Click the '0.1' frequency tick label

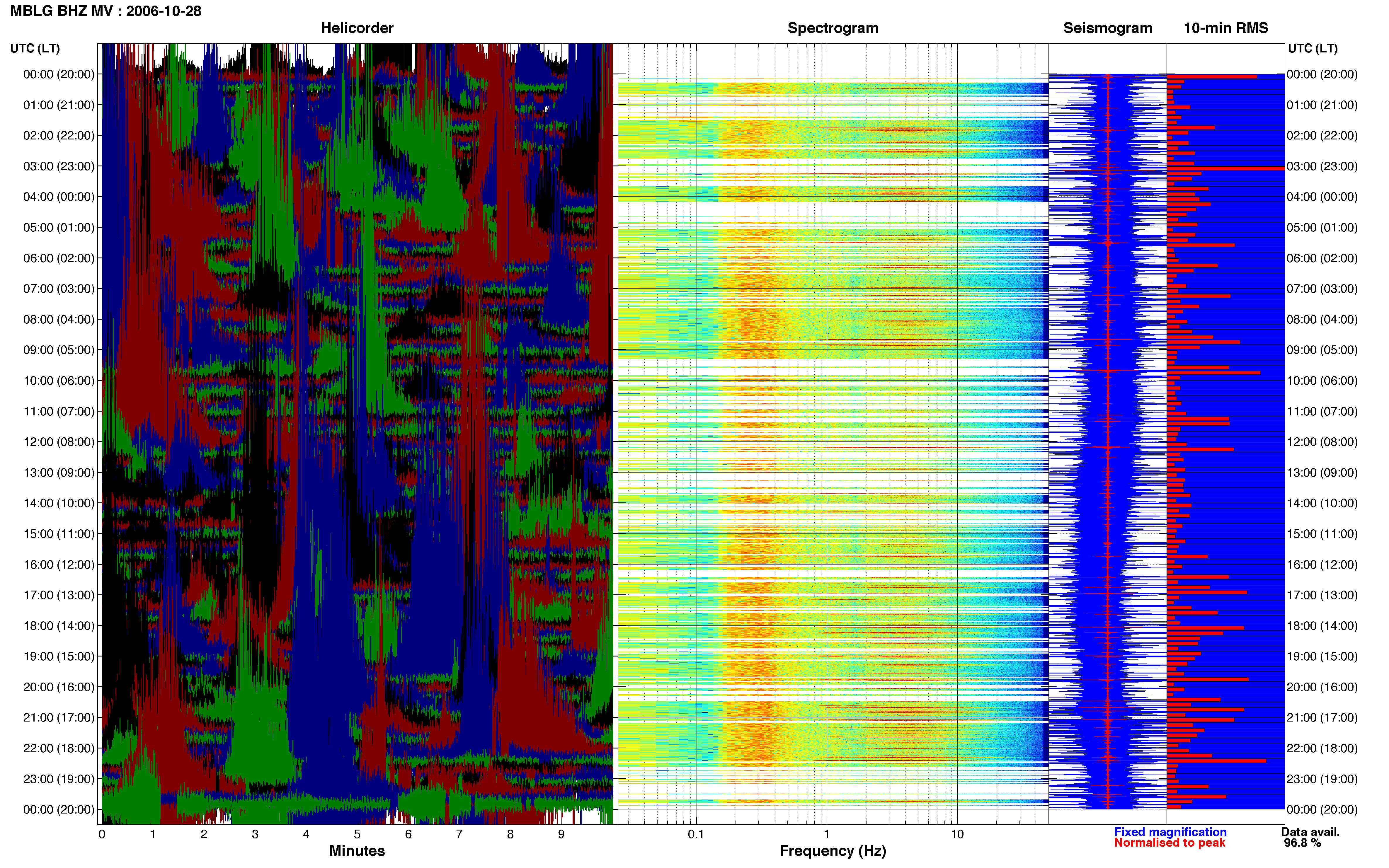click(x=696, y=834)
